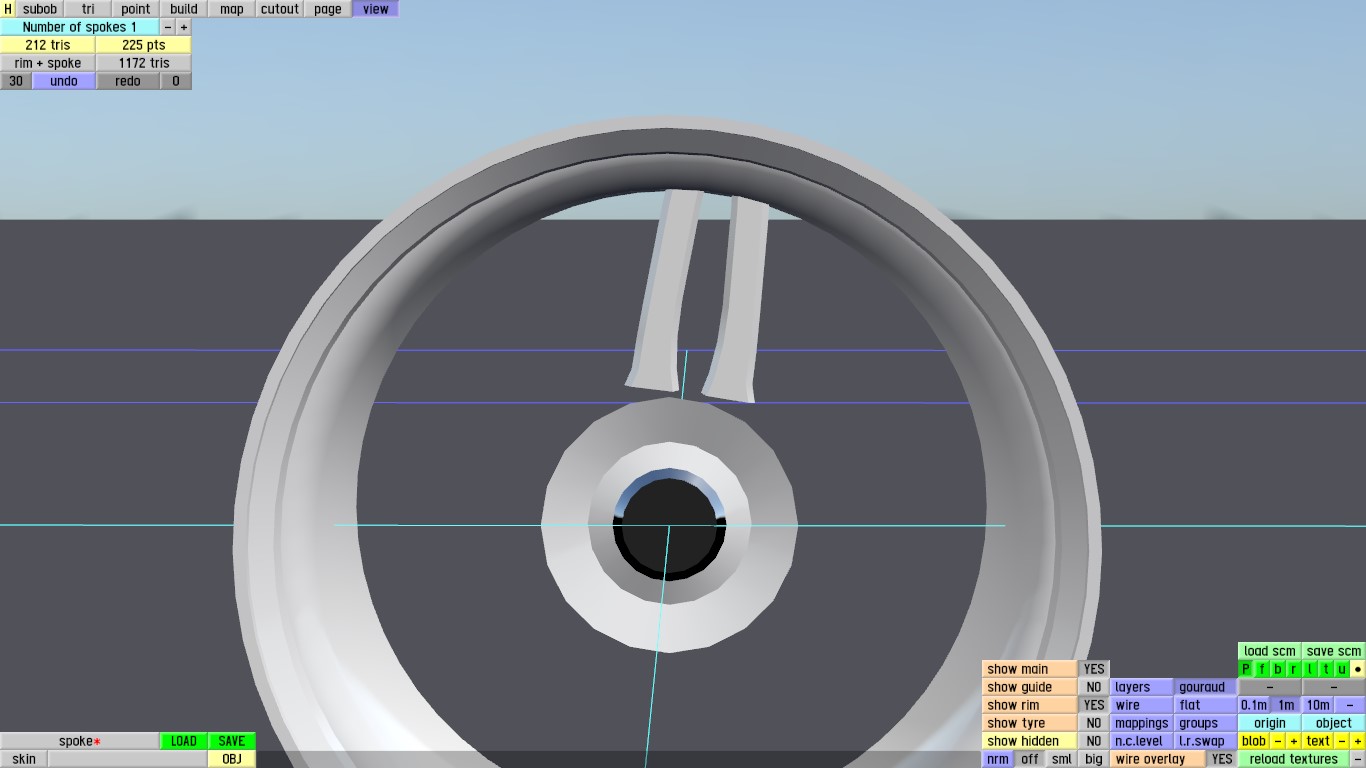Image resolution: width=1366 pixels, height=768 pixels.
Task: Click the show hidden label
Action: tap(1030, 741)
